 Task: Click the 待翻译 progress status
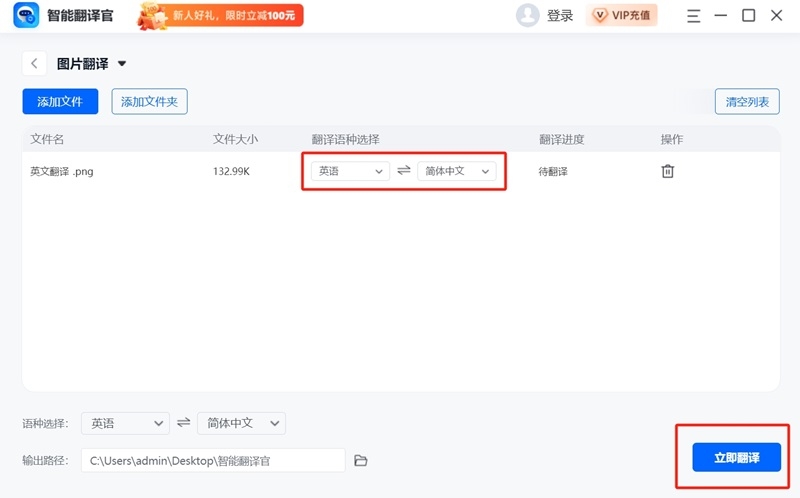[x=553, y=171]
